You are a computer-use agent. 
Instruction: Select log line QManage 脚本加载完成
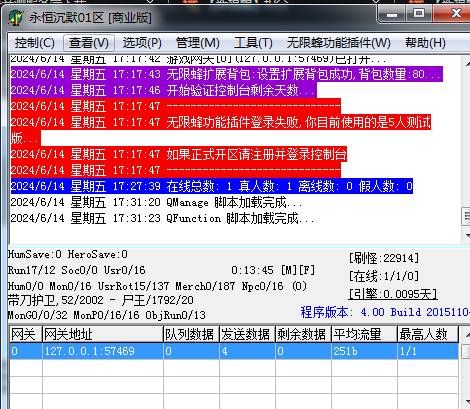[x=157, y=202]
